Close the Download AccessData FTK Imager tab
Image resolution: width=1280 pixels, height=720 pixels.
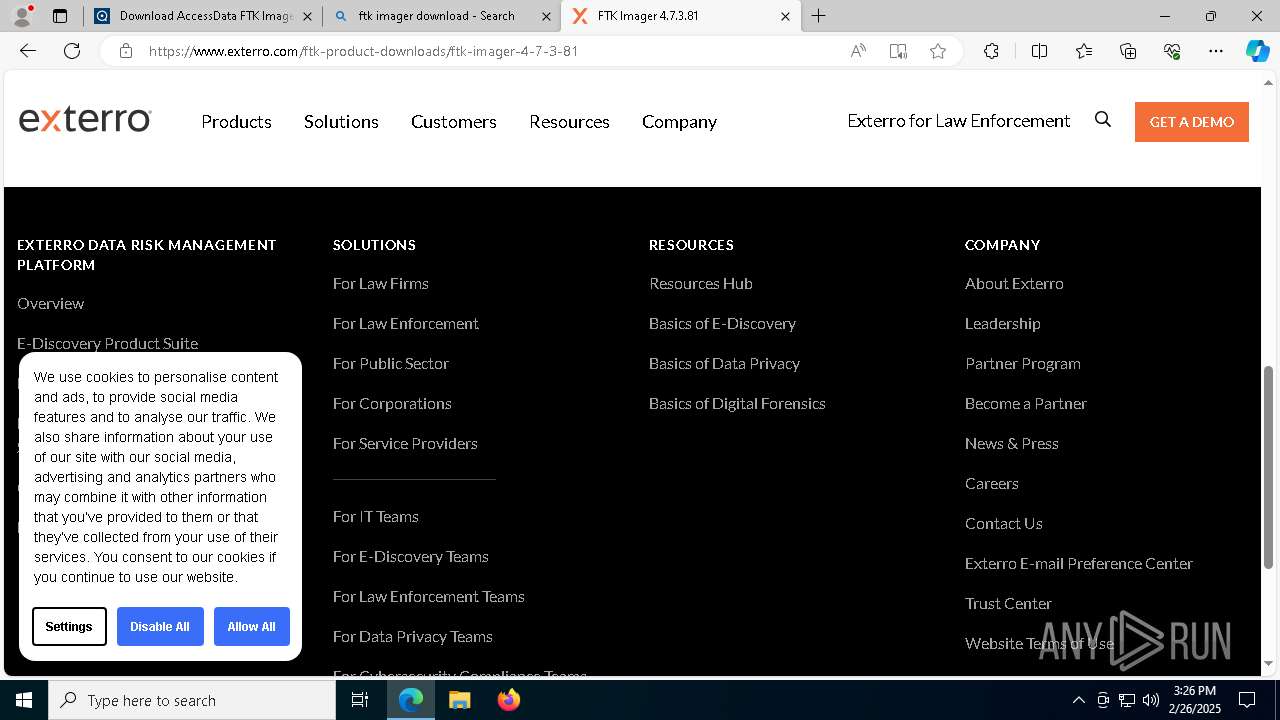click(307, 16)
